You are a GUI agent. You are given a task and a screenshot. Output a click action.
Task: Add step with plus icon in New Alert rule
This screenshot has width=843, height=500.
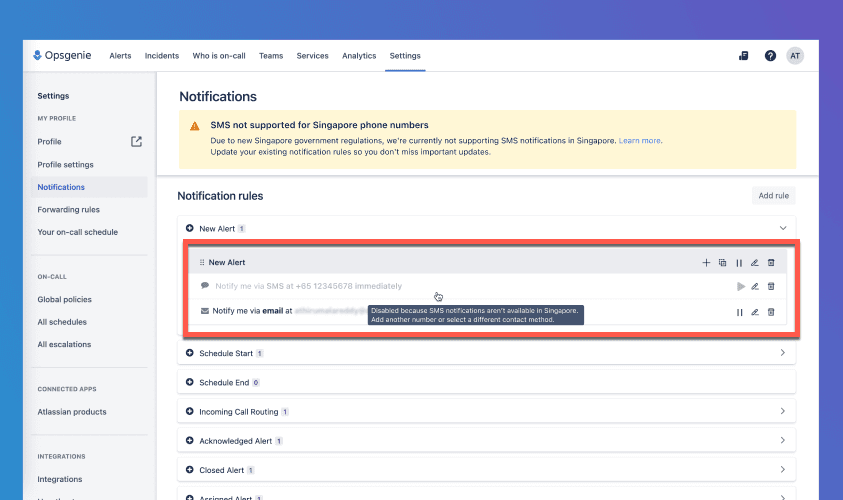706,262
